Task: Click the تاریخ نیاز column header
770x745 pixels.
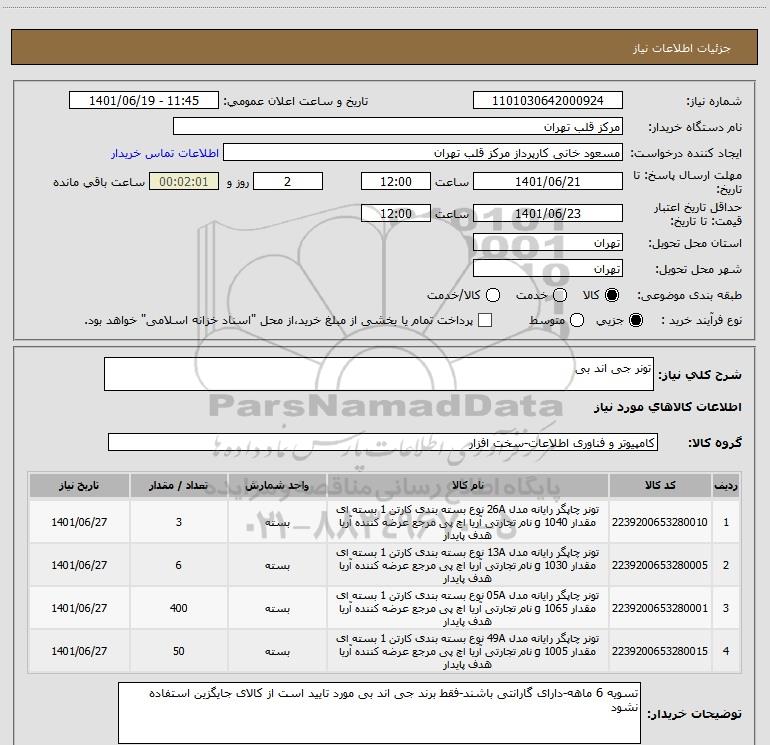Action: (79, 486)
